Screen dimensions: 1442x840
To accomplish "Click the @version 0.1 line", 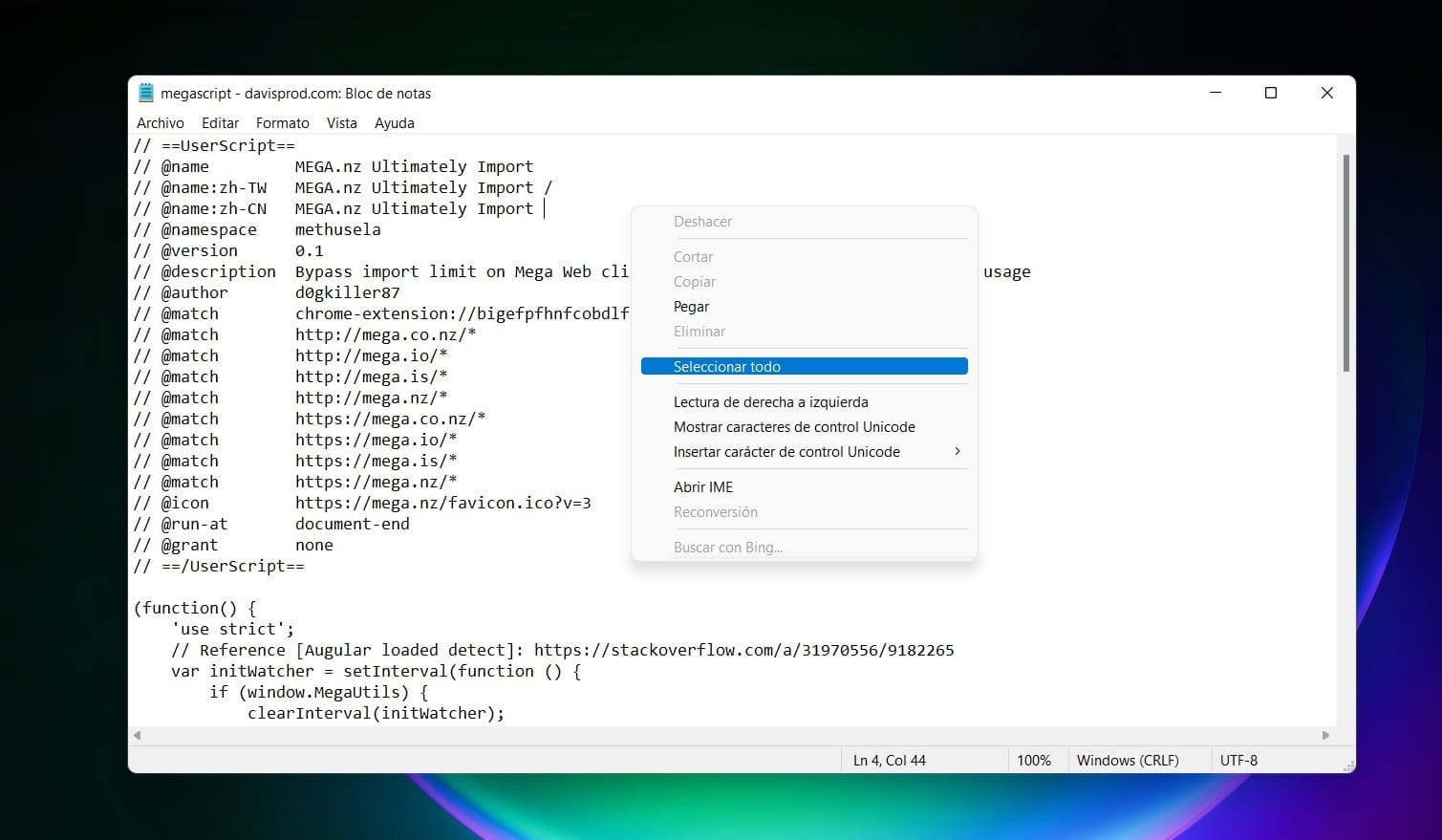I will point(228,251).
